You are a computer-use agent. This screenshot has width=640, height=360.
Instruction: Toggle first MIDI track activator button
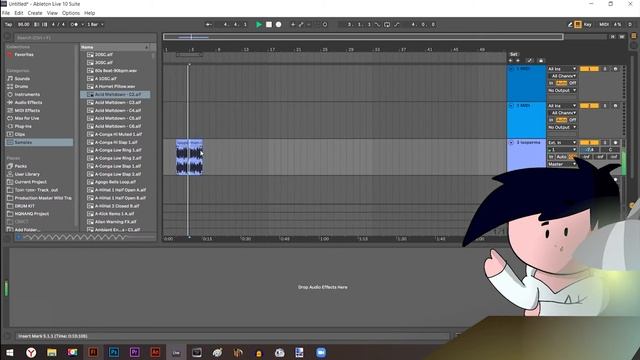point(589,69)
